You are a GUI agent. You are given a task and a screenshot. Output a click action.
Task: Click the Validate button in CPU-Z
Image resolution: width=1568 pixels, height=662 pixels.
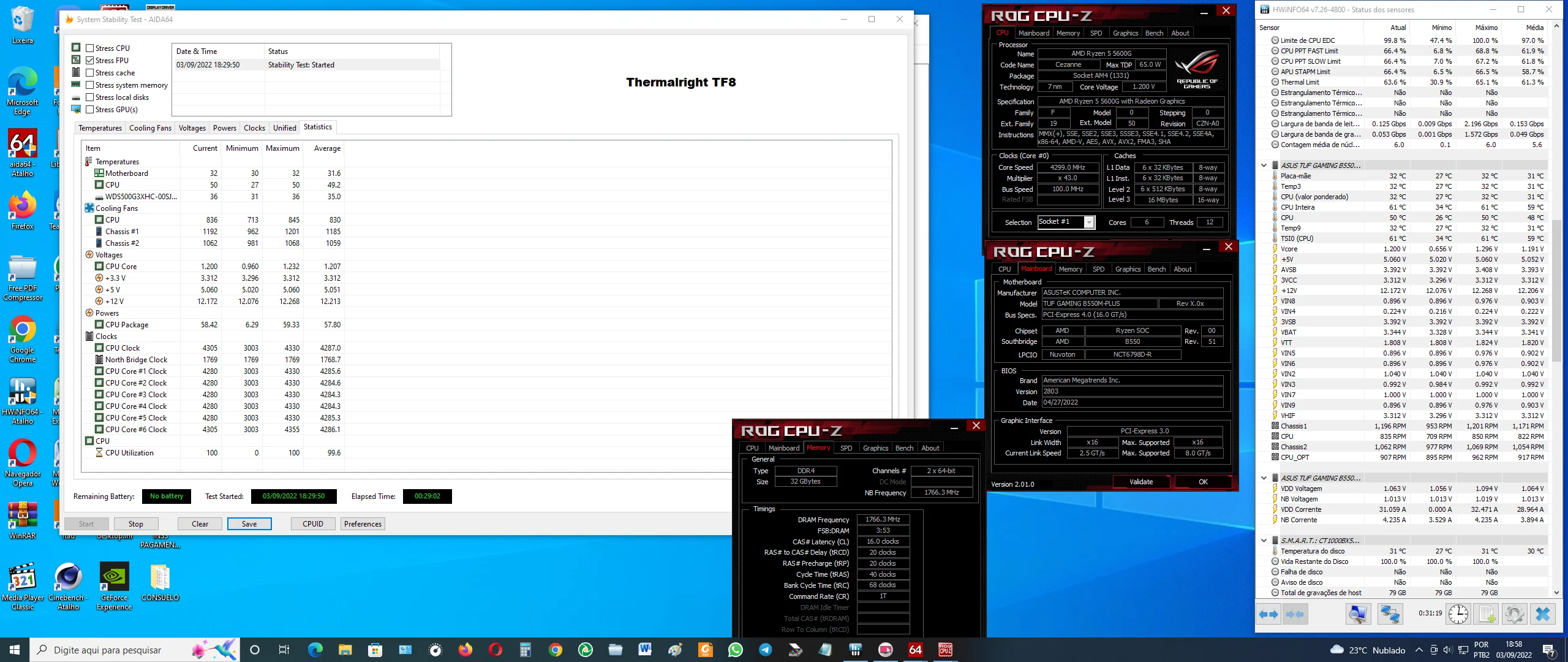(x=1140, y=482)
